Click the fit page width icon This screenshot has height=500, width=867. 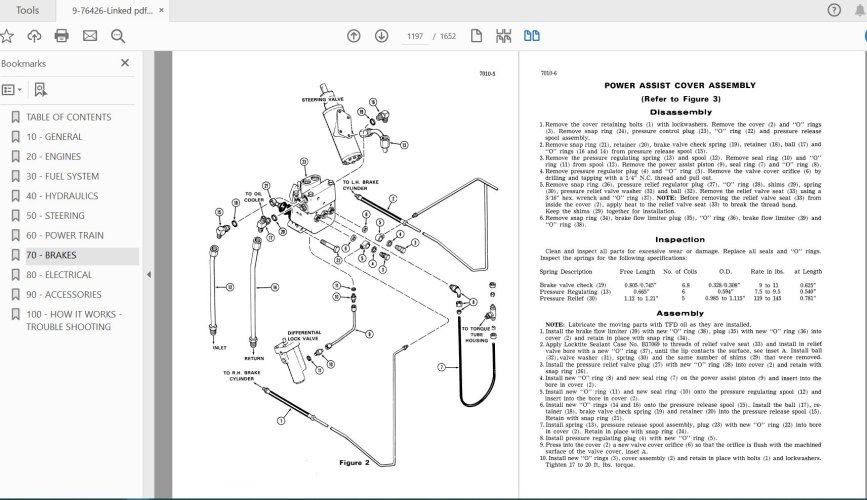pos(505,36)
